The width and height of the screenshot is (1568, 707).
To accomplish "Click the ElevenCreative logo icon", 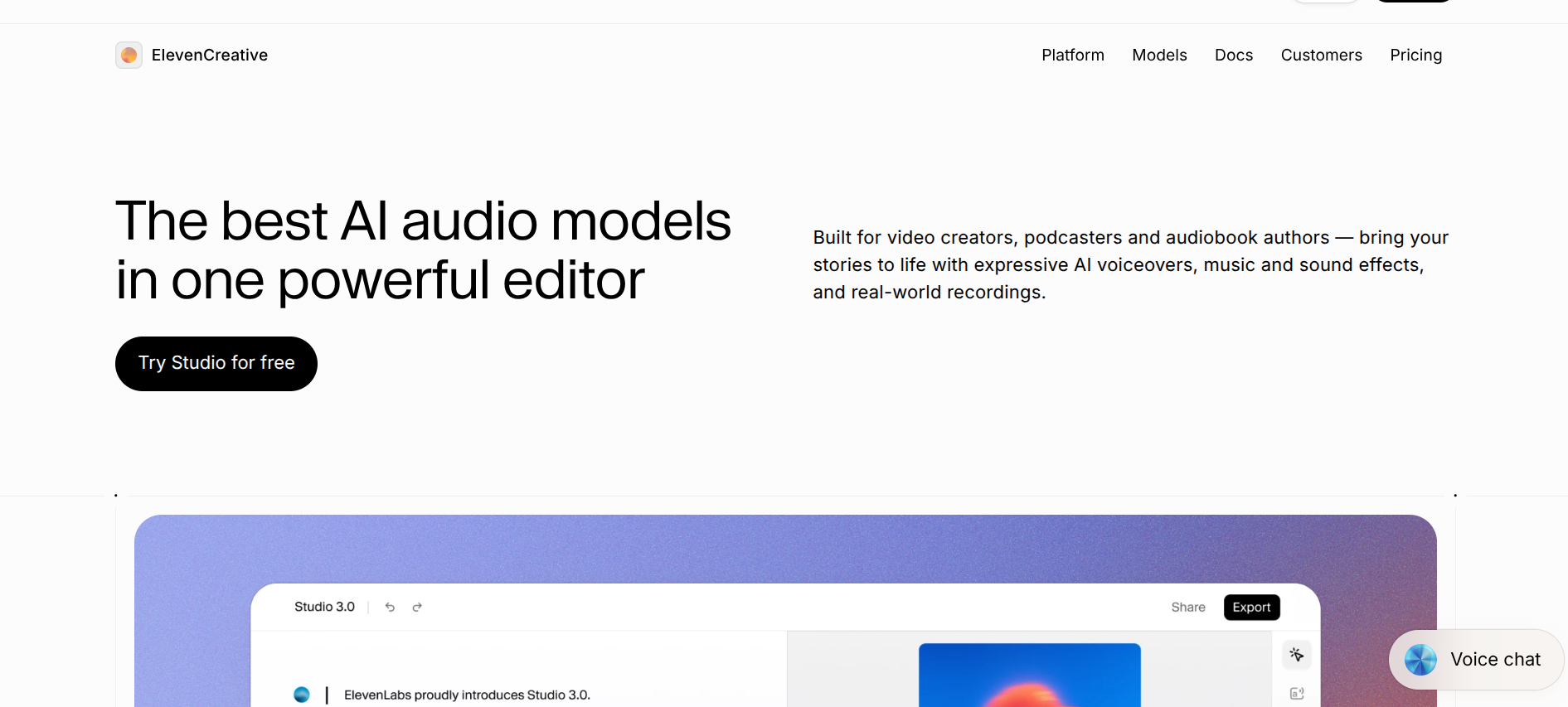I will tap(129, 55).
